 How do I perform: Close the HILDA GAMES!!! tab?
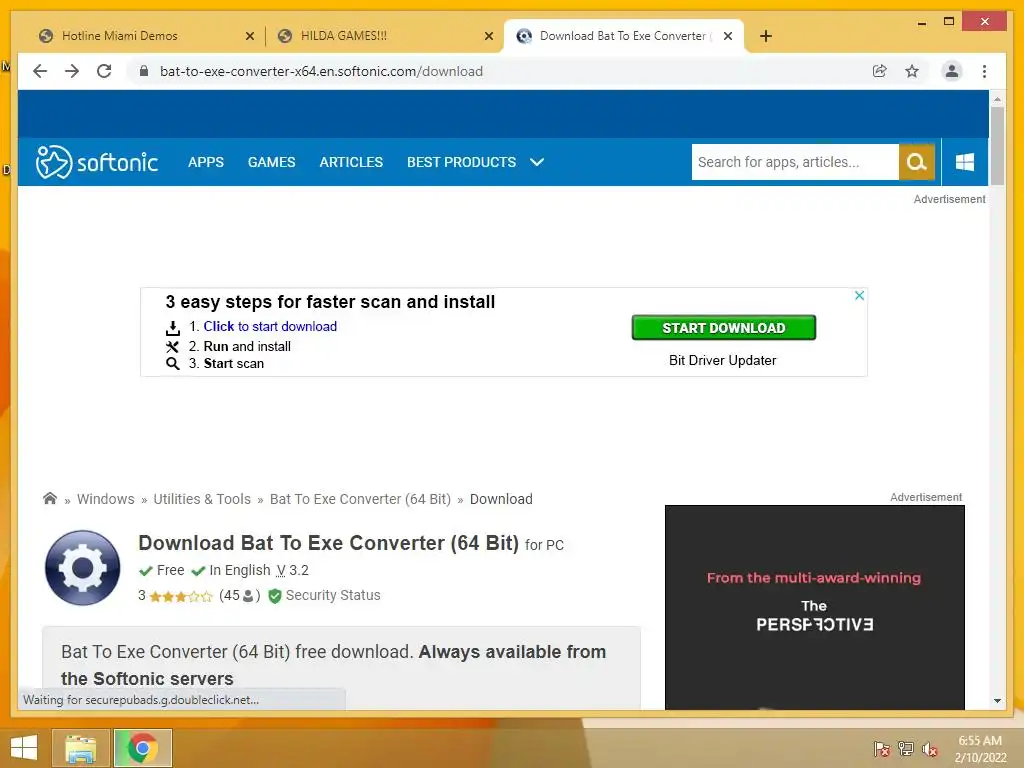(488, 36)
